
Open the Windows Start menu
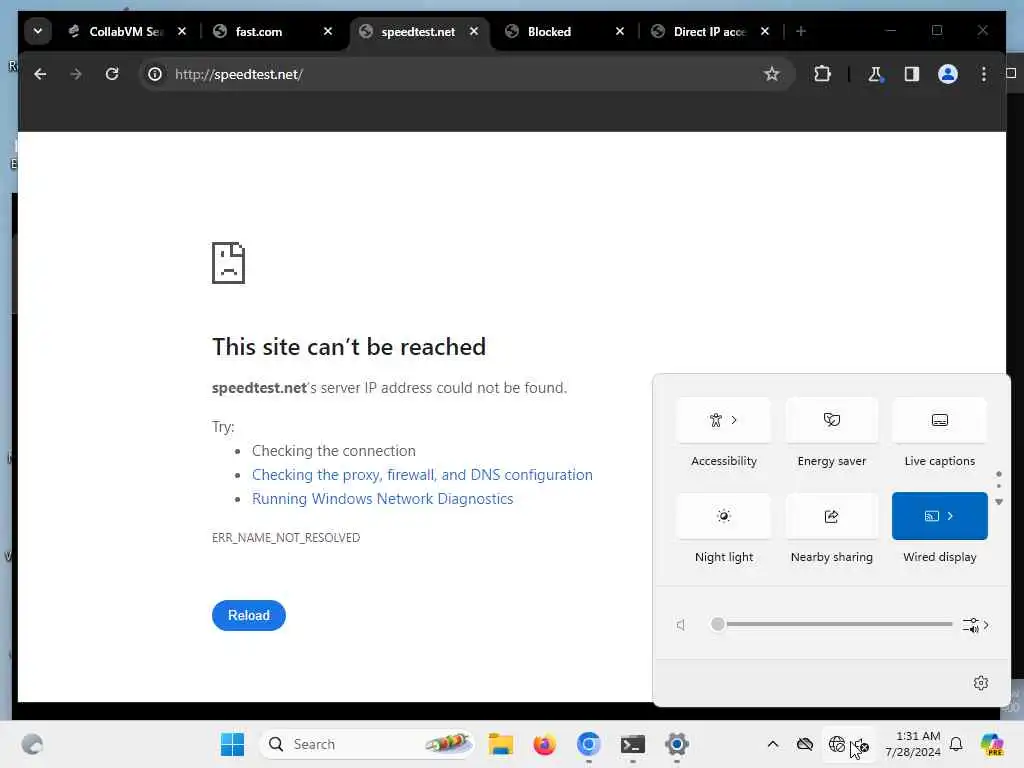point(232,744)
